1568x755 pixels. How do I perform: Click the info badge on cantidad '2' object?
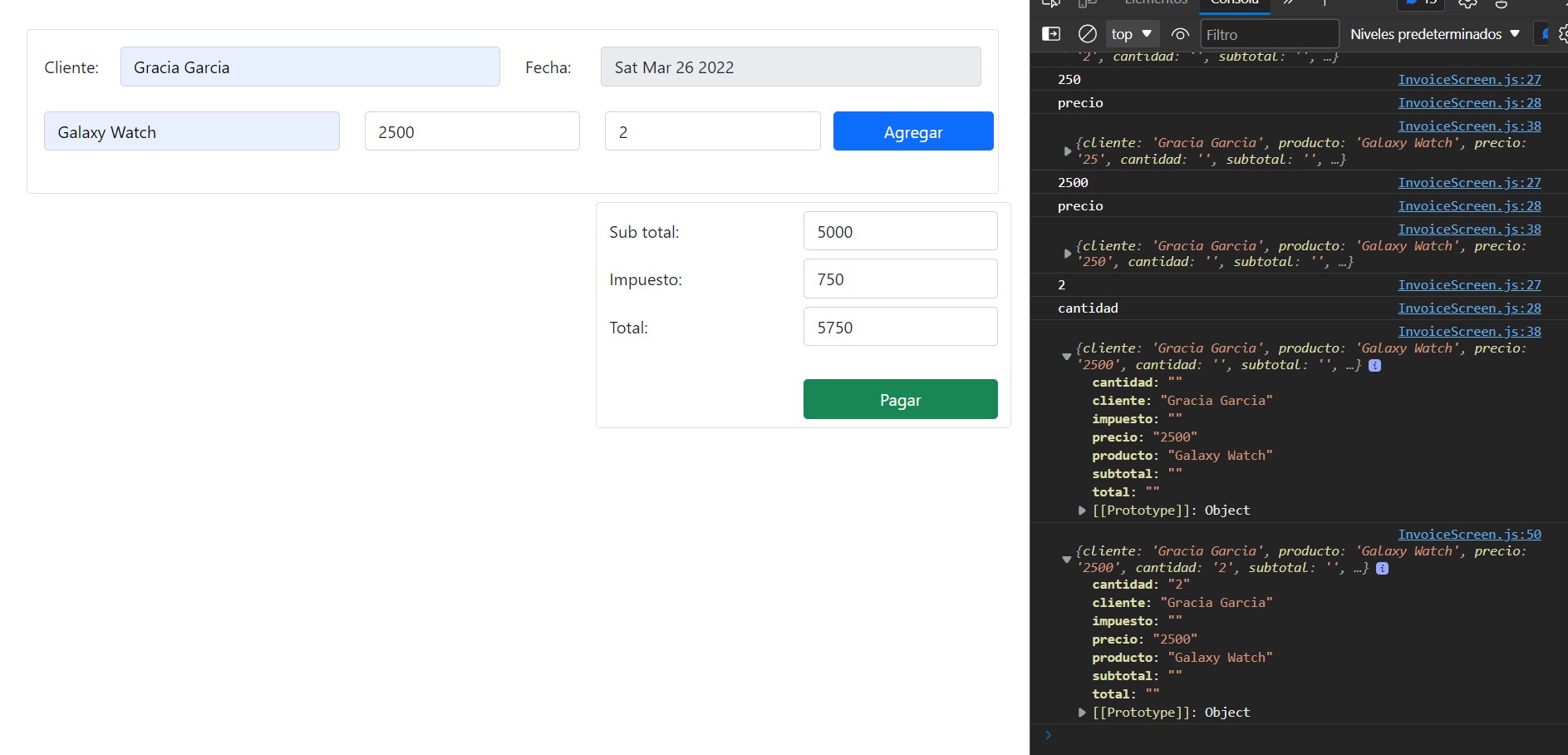(x=1382, y=568)
